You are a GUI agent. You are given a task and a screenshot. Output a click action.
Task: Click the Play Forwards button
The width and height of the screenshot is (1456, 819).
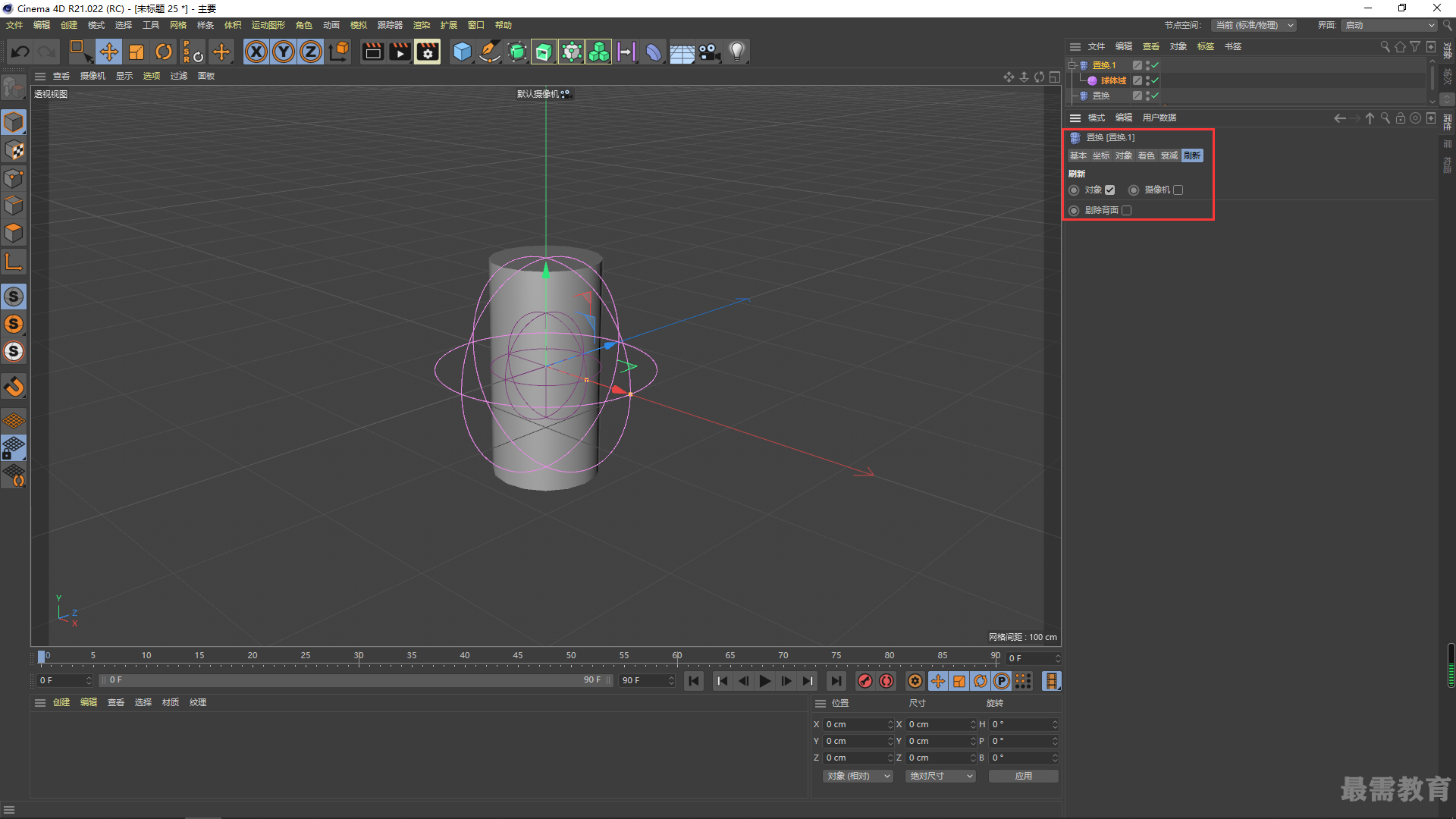click(765, 681)
